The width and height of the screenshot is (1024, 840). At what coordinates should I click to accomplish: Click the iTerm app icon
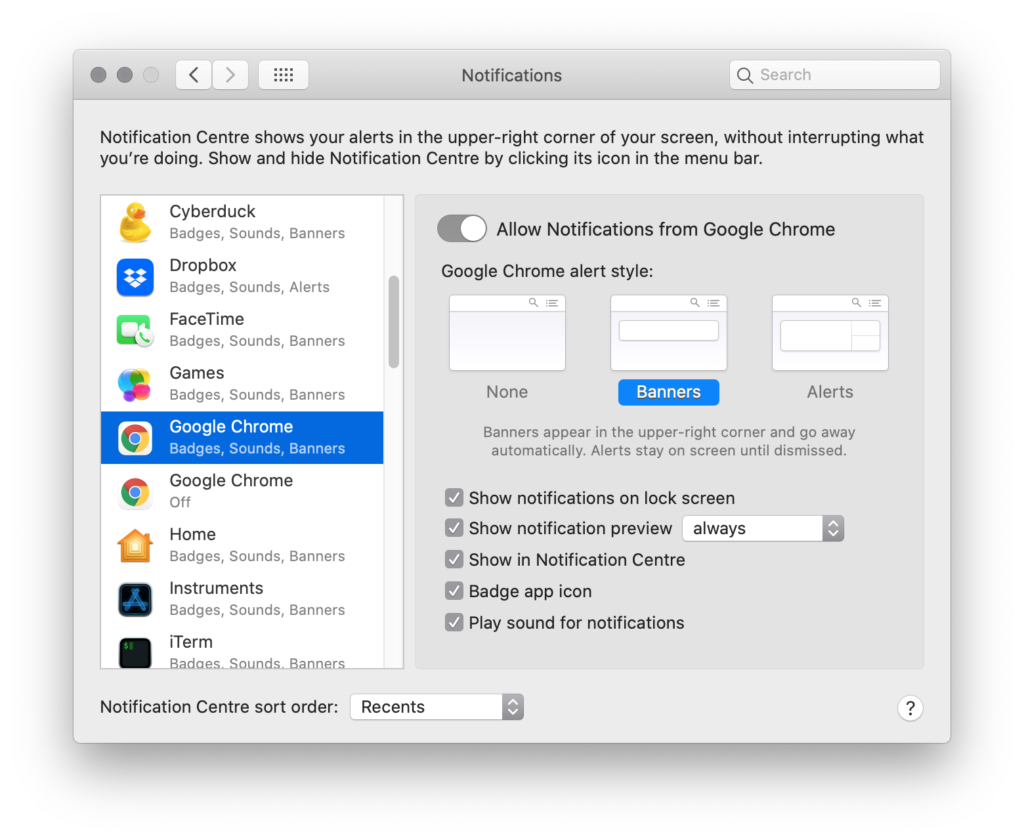point(135,653)
